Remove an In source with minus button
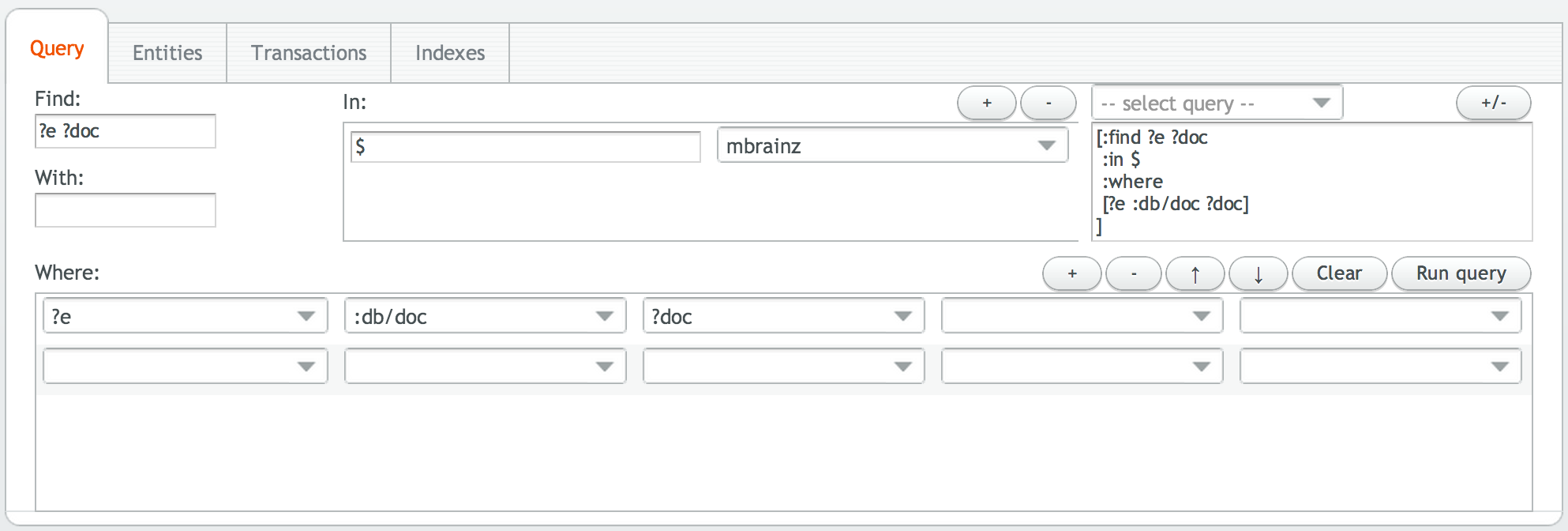The image size is (1568, 531). coord(1048,103)
